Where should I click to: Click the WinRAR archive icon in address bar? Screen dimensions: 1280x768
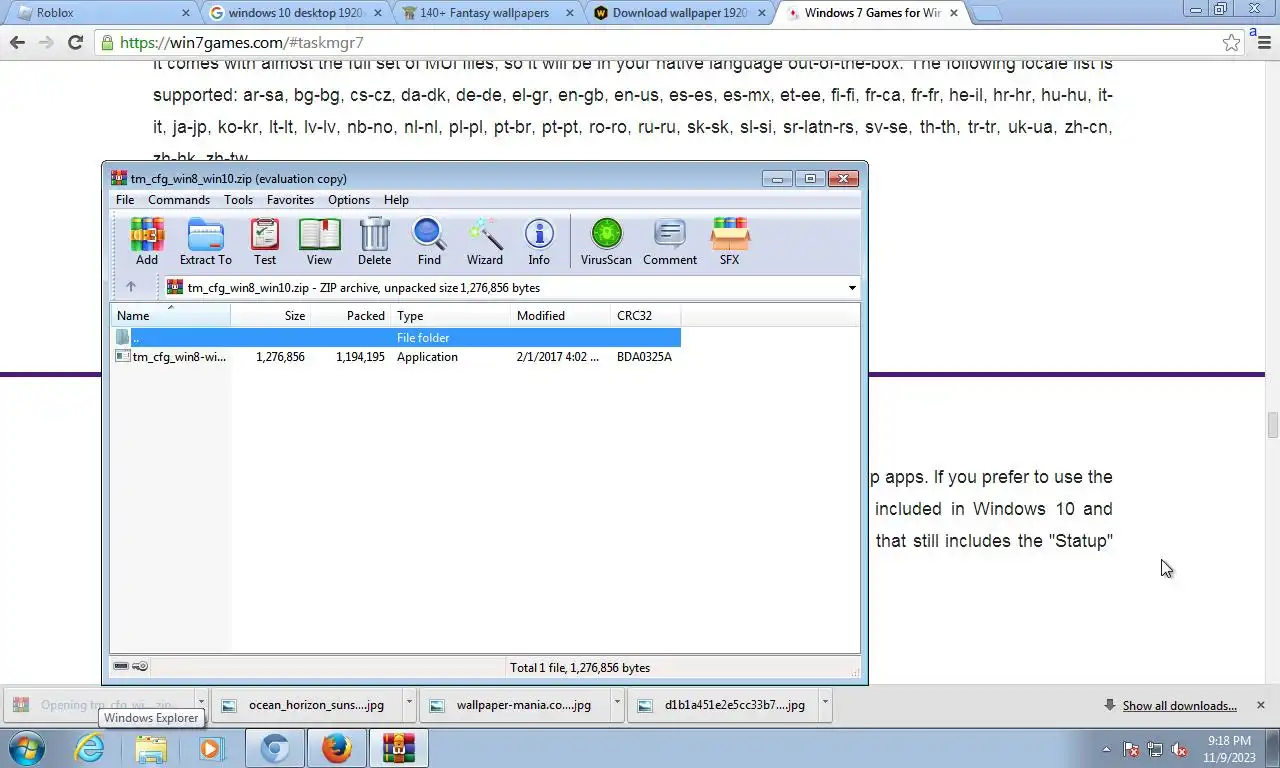pos(175,287)
